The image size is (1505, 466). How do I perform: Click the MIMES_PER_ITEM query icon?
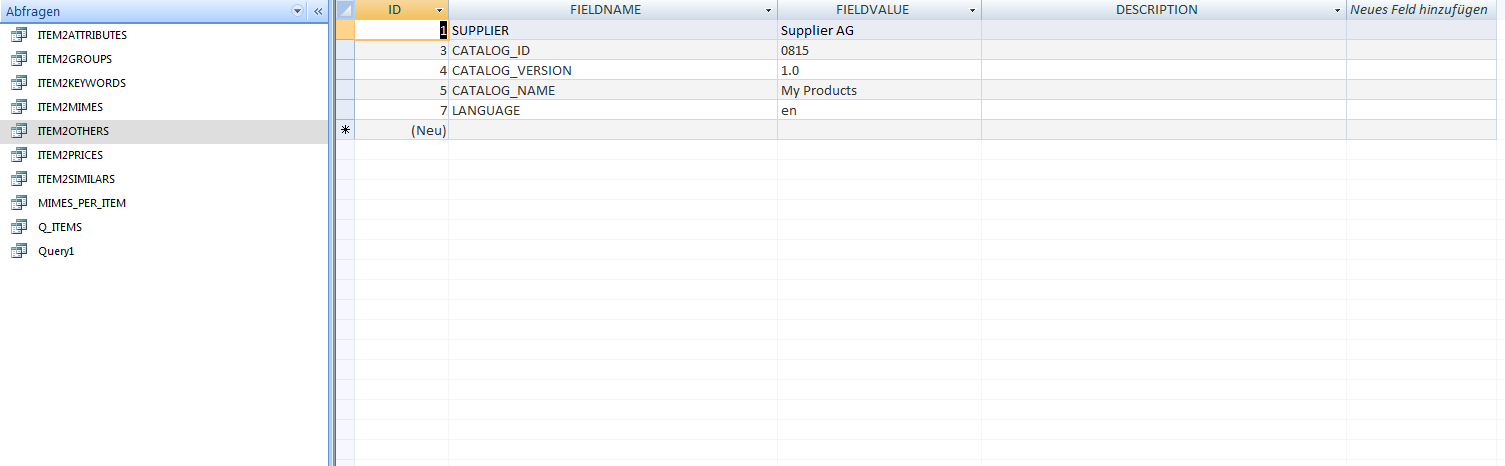pyautogui.click(x=18, y=203)
